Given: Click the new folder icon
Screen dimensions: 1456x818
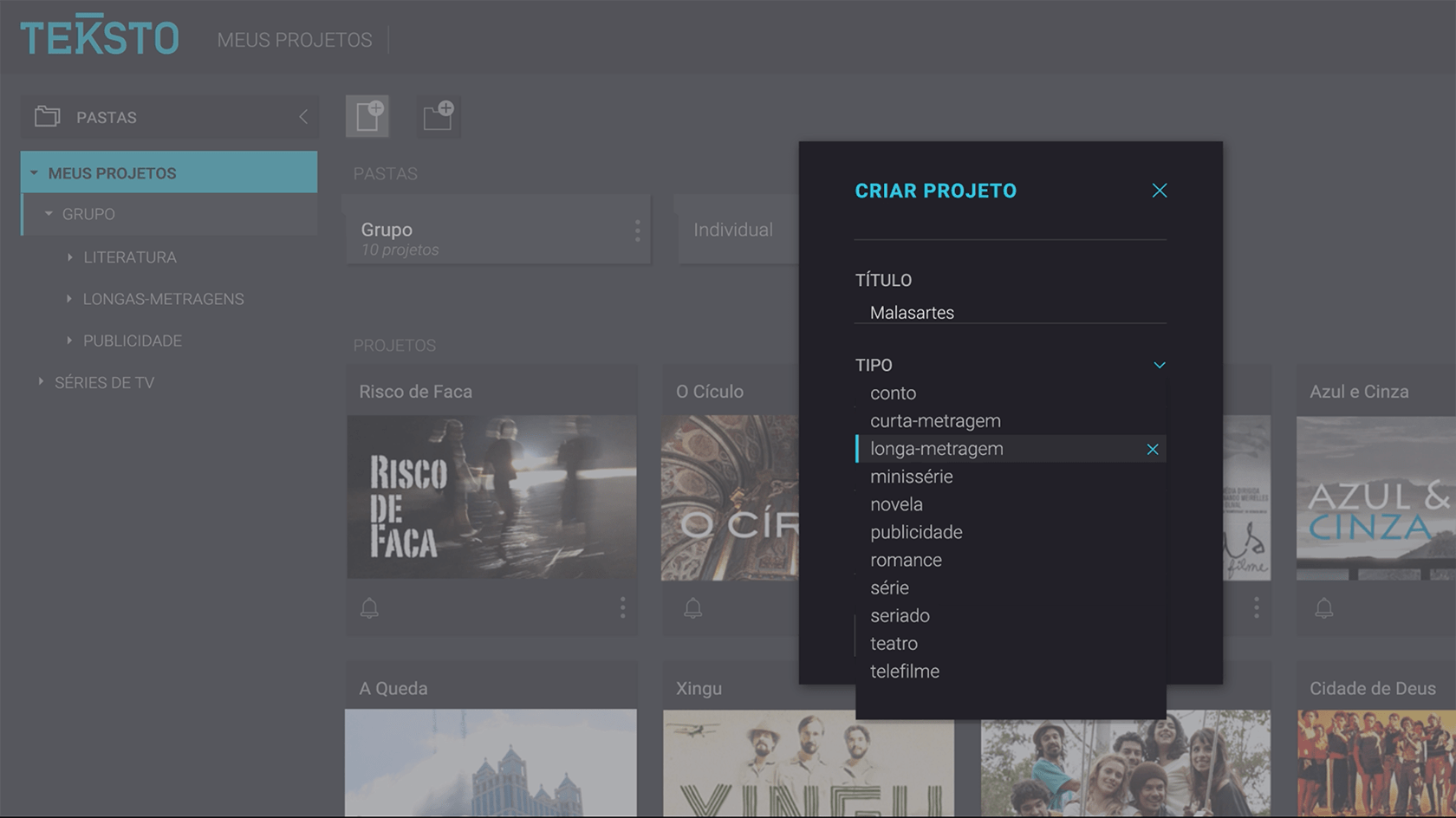Looking at the screenshot, I should [438, 116].
